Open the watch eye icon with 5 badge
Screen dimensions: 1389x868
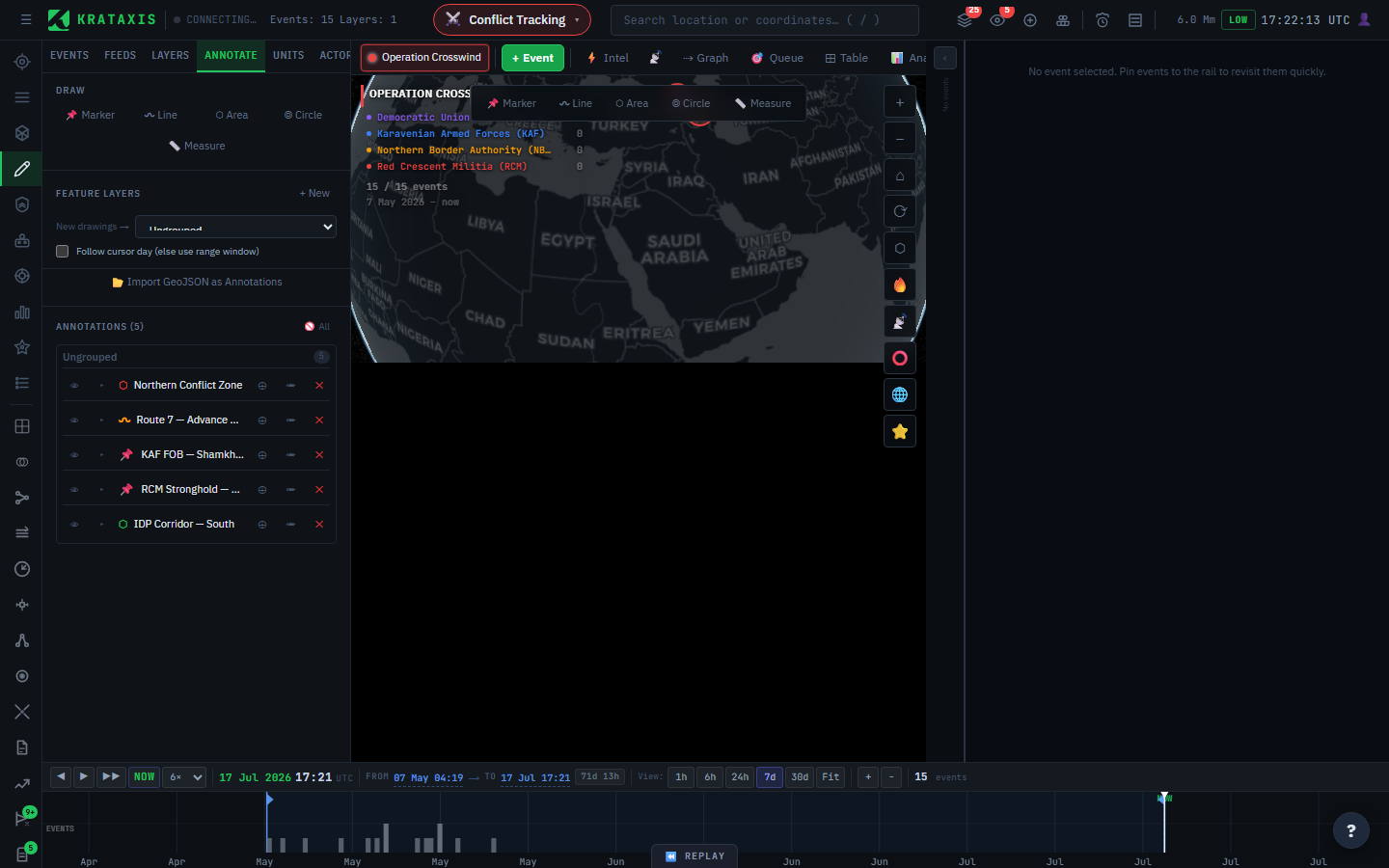[997, 20]
